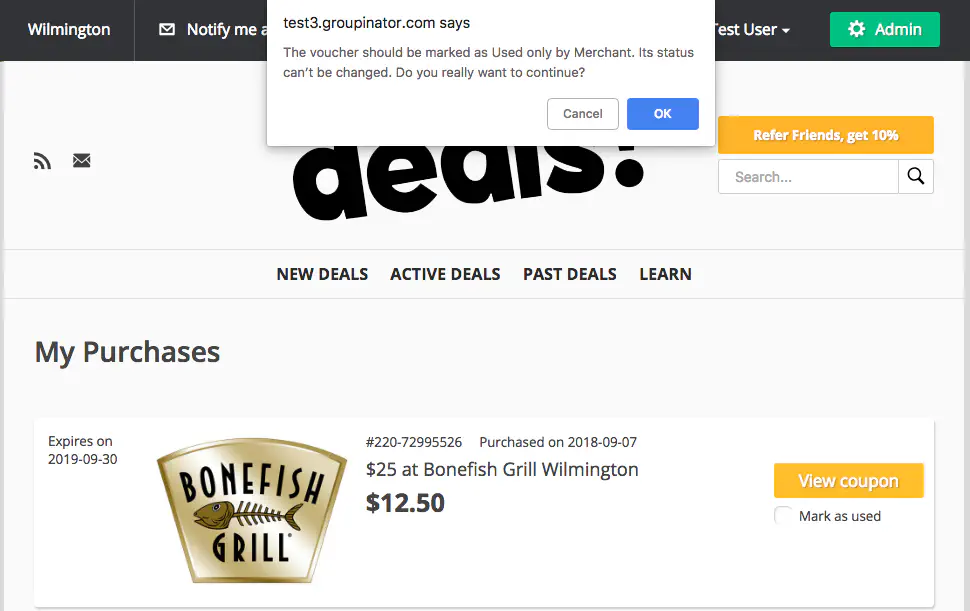
Task: Click the View coupon button
Action: [848, 480]
